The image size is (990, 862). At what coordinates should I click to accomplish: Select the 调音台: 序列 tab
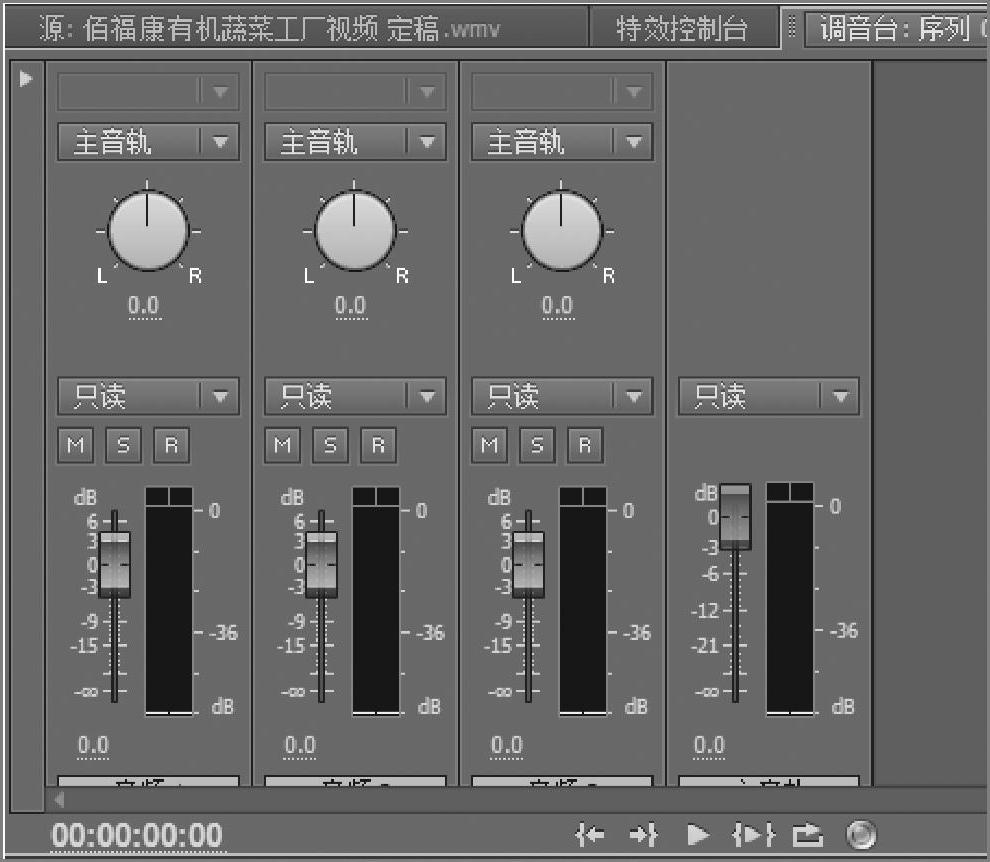(x=897, y=28)
